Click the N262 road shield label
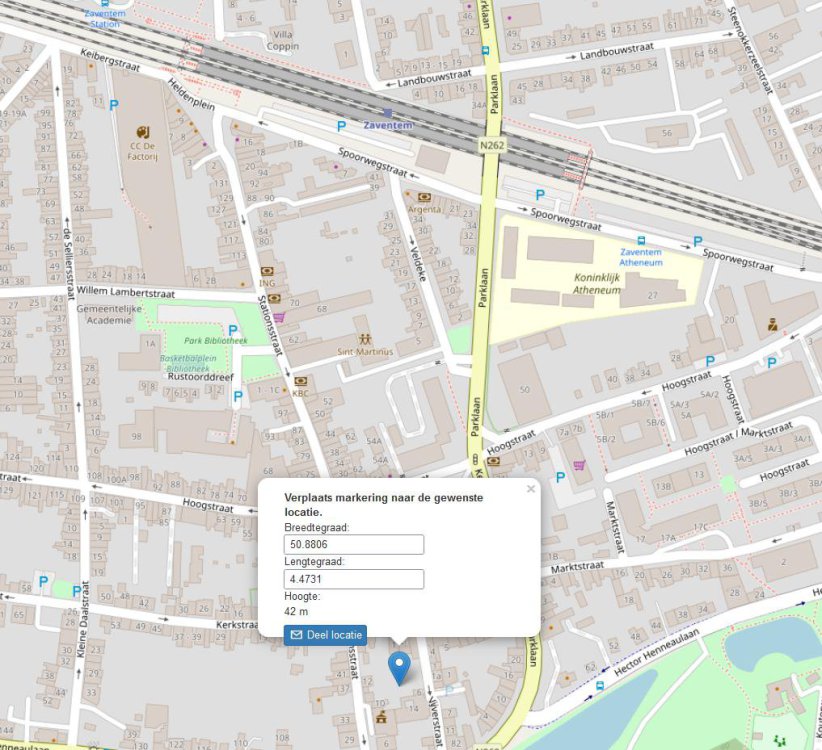This screenshot has height=750, width=822. (x=491, y=145)
